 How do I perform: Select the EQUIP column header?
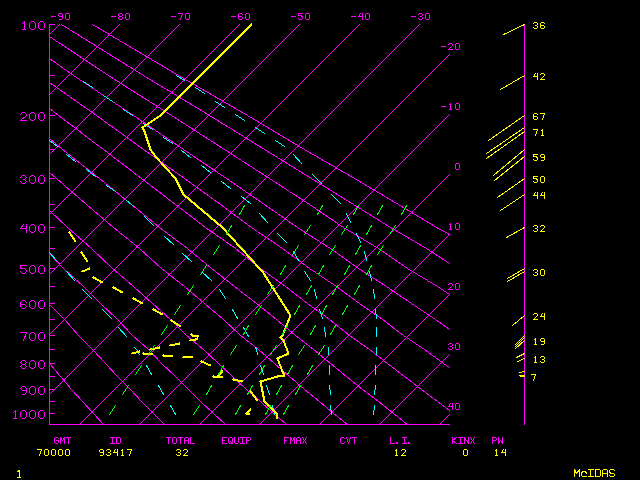tap(237, 440)
